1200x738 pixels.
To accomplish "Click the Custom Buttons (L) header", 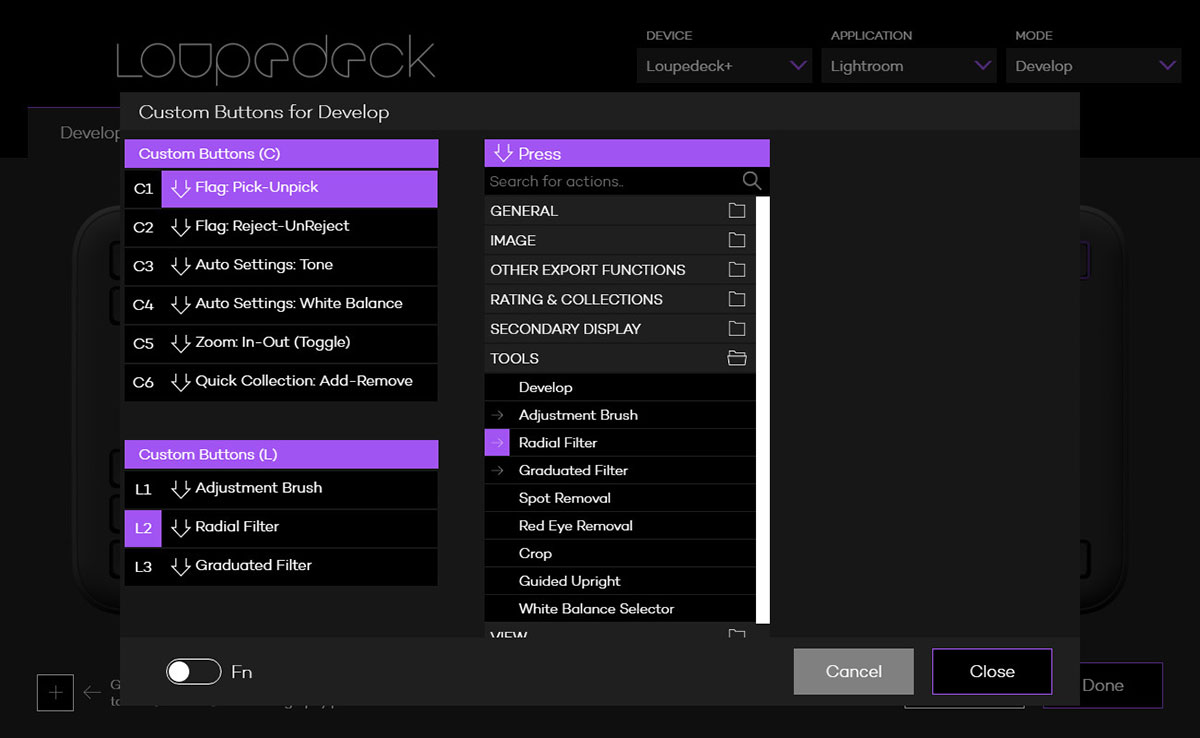I will point(281,454).
